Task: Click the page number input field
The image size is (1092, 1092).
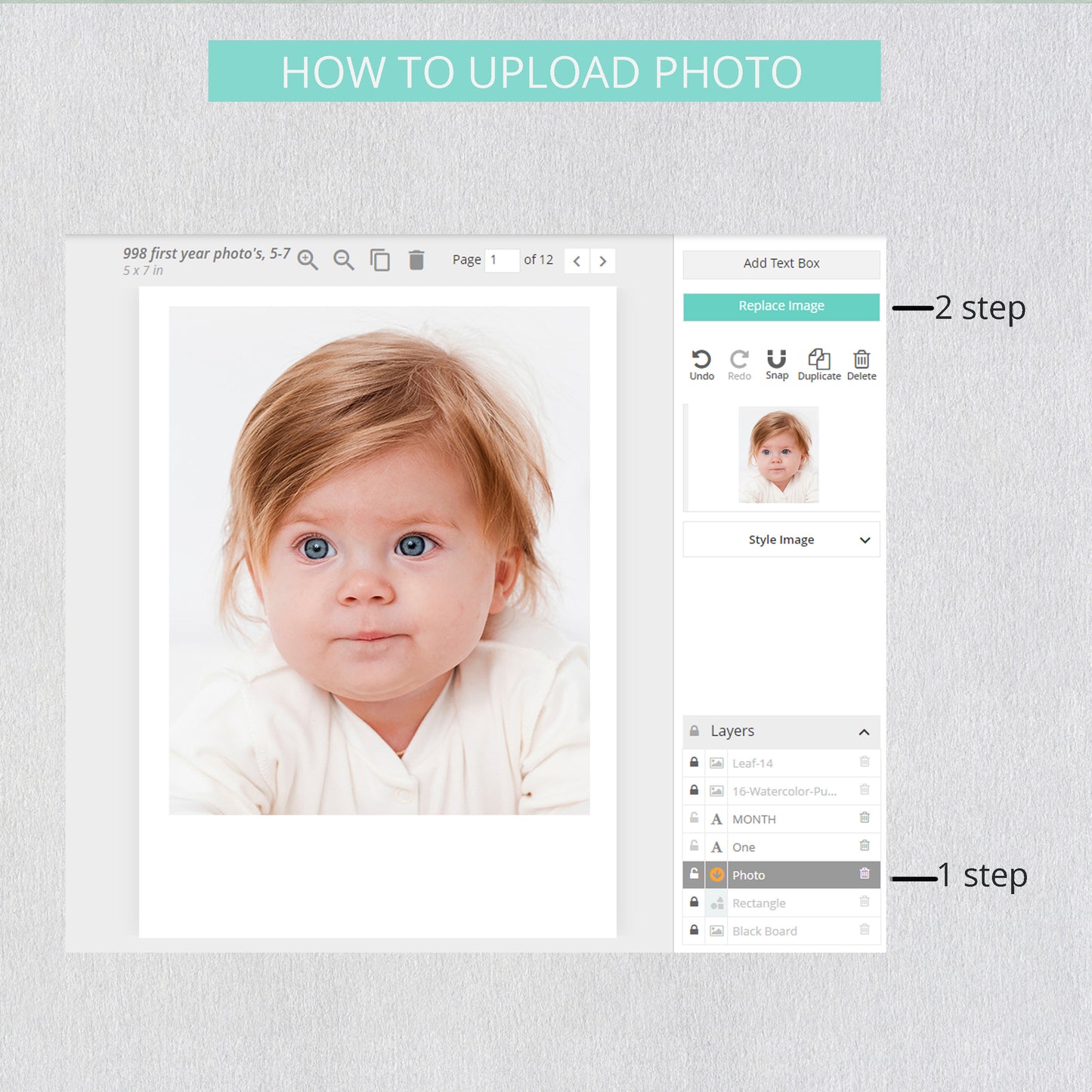Action: point(501,261)
